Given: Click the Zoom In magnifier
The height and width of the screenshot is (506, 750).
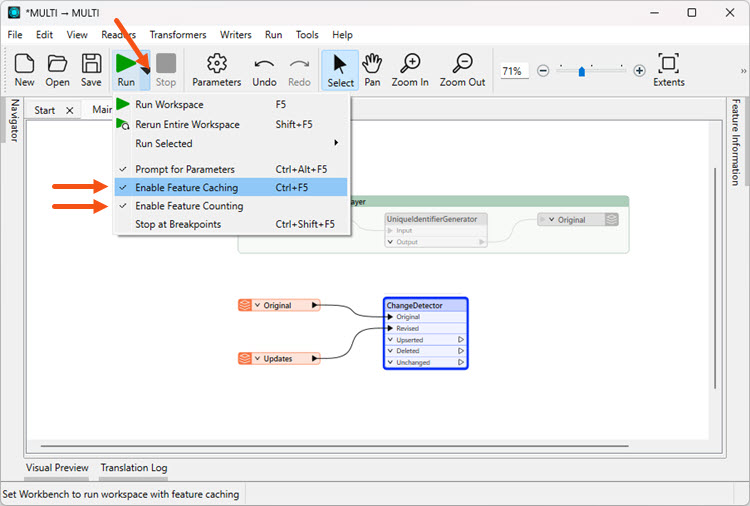Looking at the screenshot, I should (x=410, y=63).
